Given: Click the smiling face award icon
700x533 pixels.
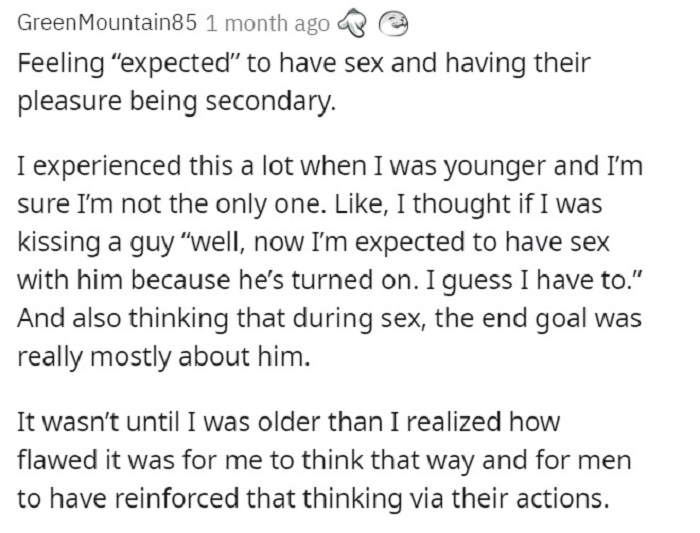Looking at the screenshot, I should pos(393,22).
